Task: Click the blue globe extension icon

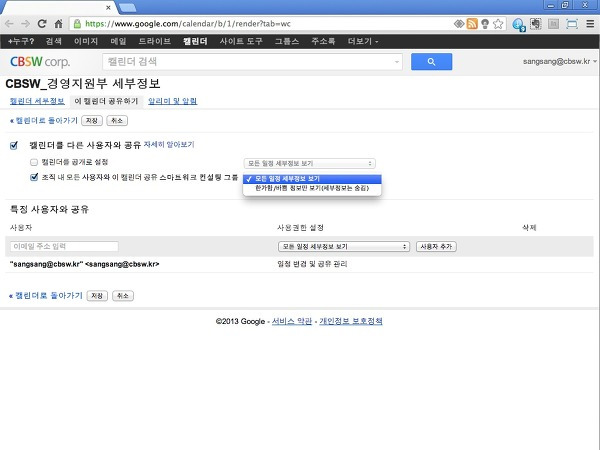Action: coord(518,24)
